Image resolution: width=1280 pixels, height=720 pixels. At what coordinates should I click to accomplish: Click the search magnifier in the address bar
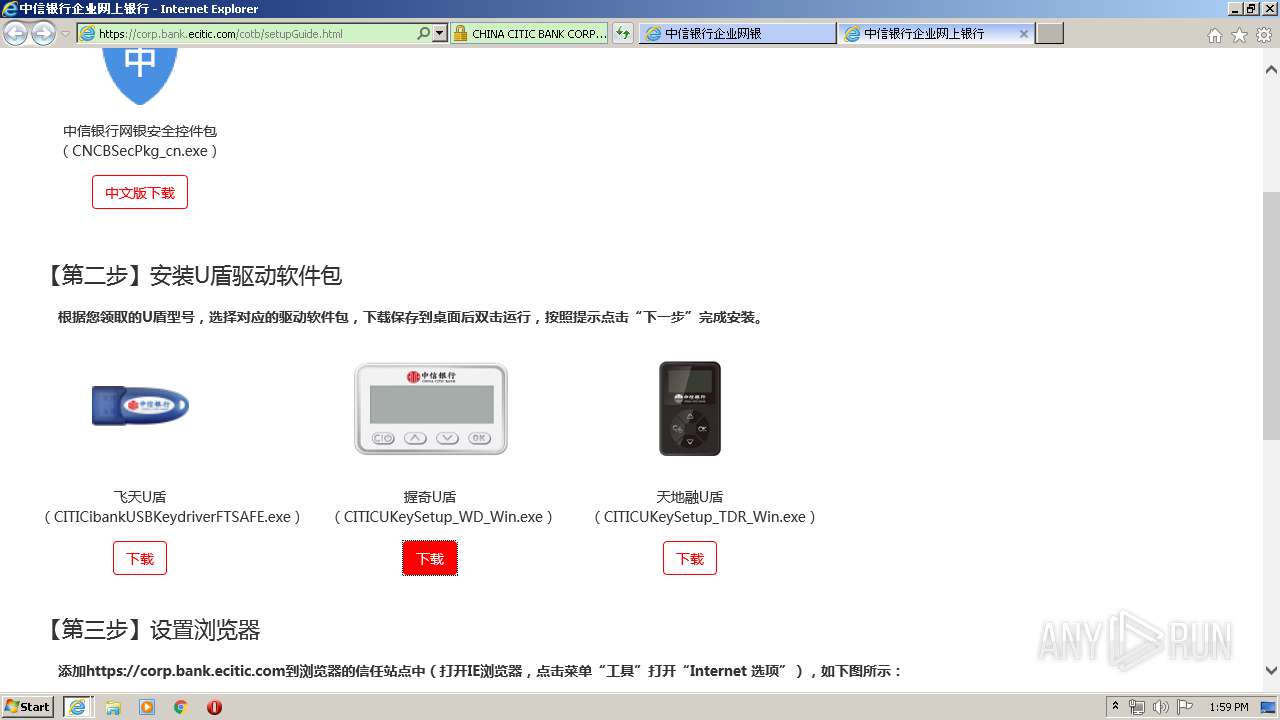tap(424, 34)
